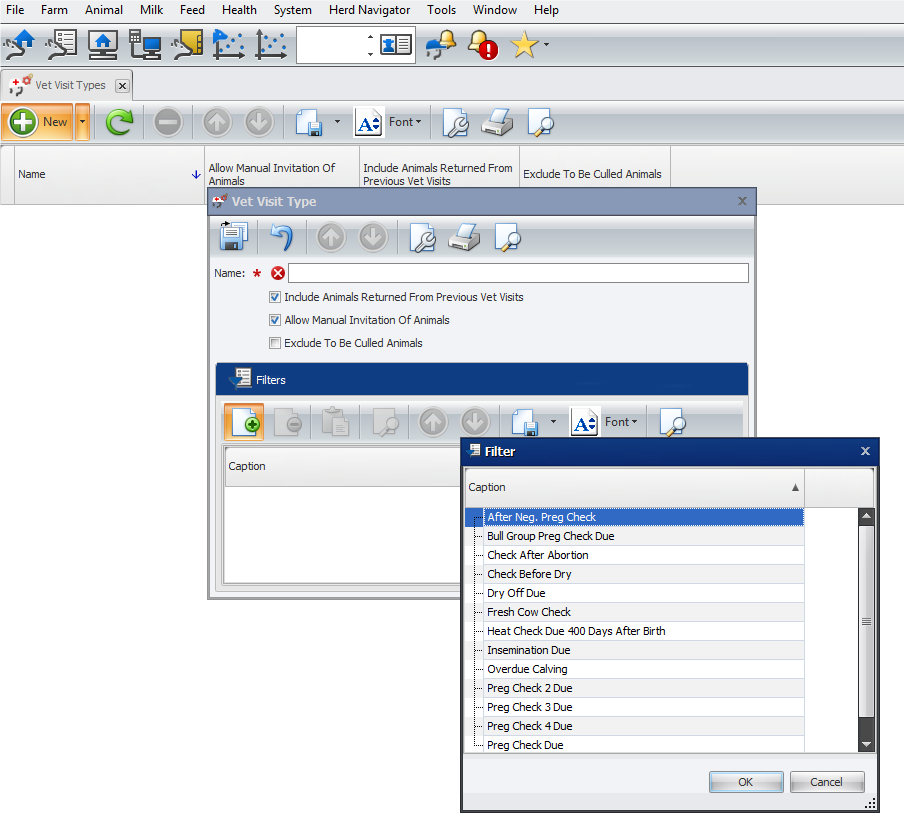
Task: Click the Move Down arrow in main toolbar
Action: [x=259, y=122]
